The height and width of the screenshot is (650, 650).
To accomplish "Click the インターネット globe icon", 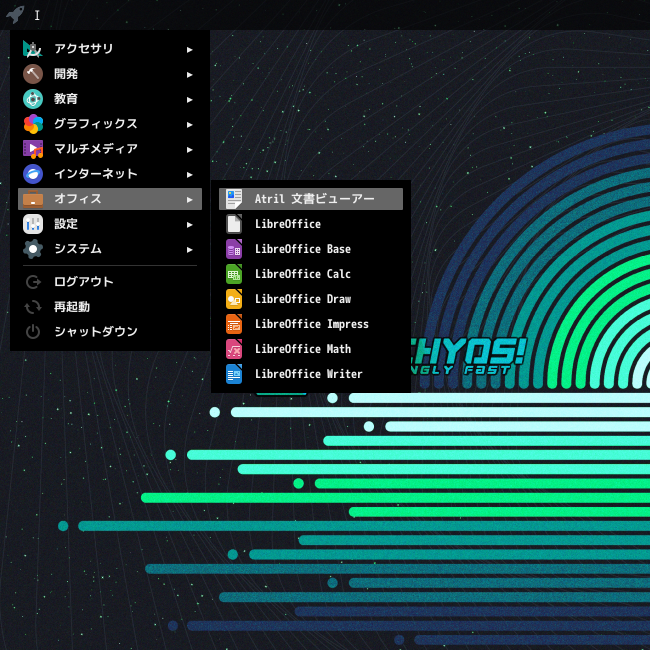I will tap(33, 174).
